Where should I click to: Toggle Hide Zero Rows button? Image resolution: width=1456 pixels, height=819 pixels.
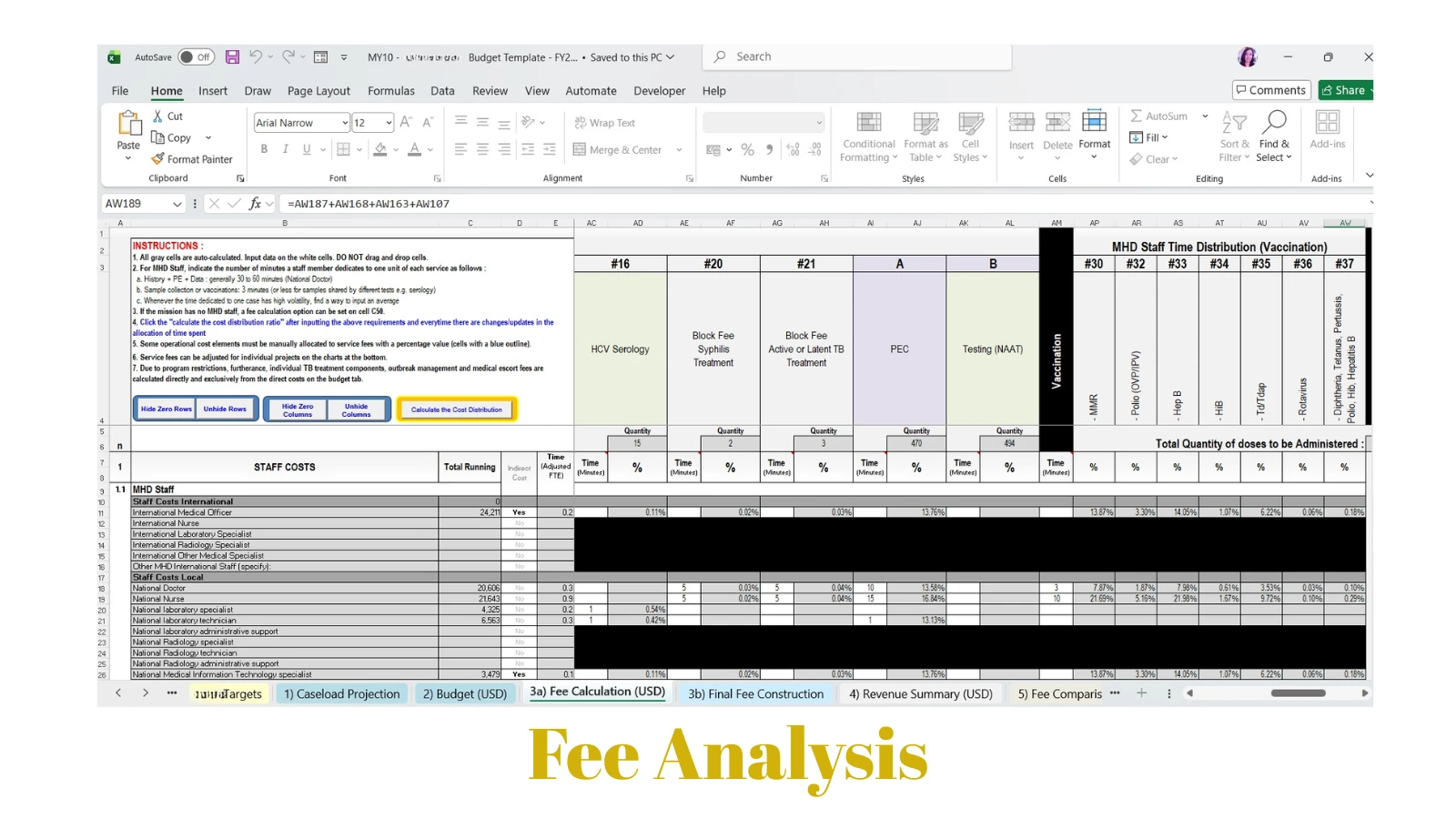point(167,409)
